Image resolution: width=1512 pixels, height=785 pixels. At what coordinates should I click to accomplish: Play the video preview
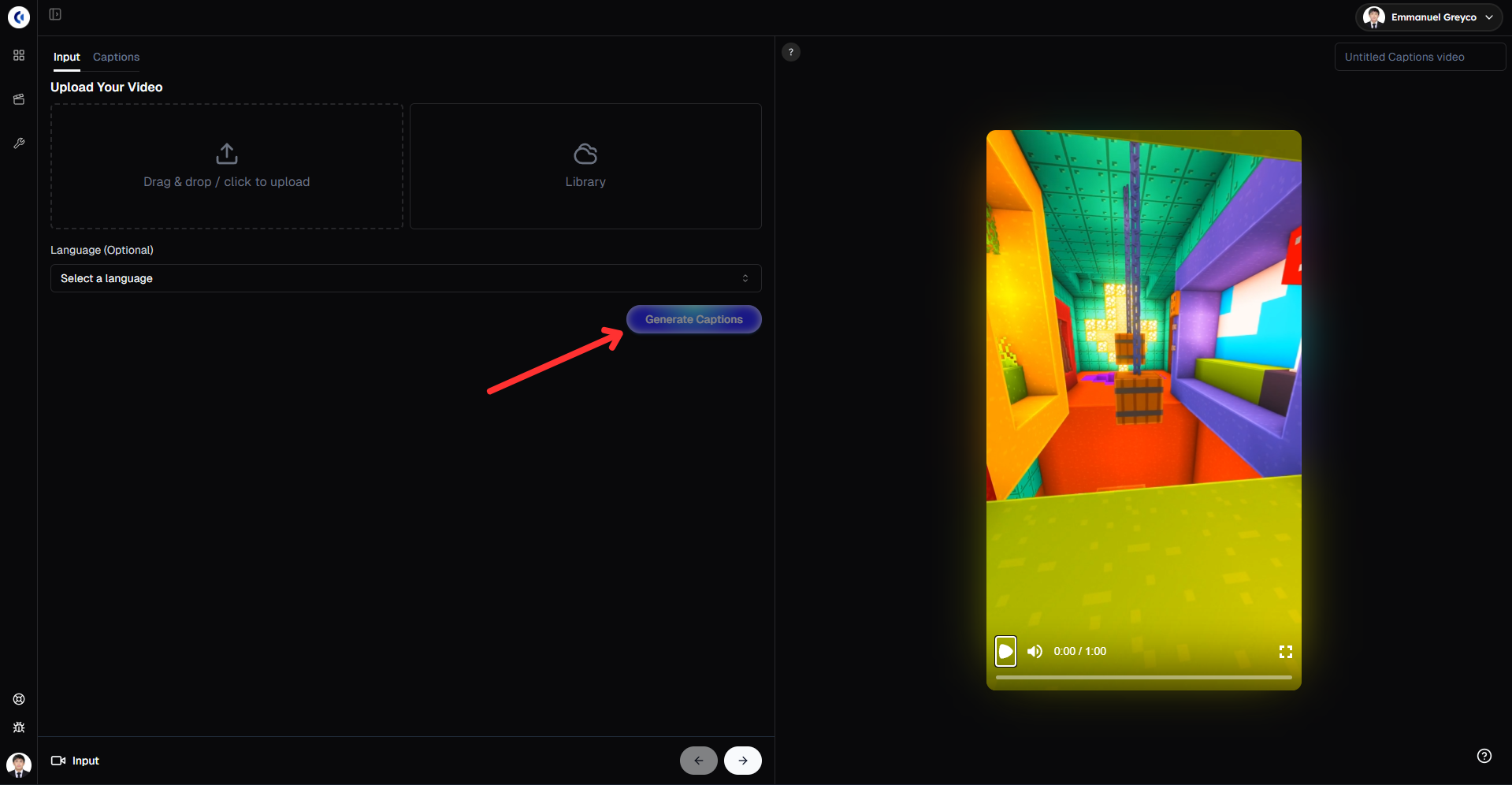point(1005,651)
